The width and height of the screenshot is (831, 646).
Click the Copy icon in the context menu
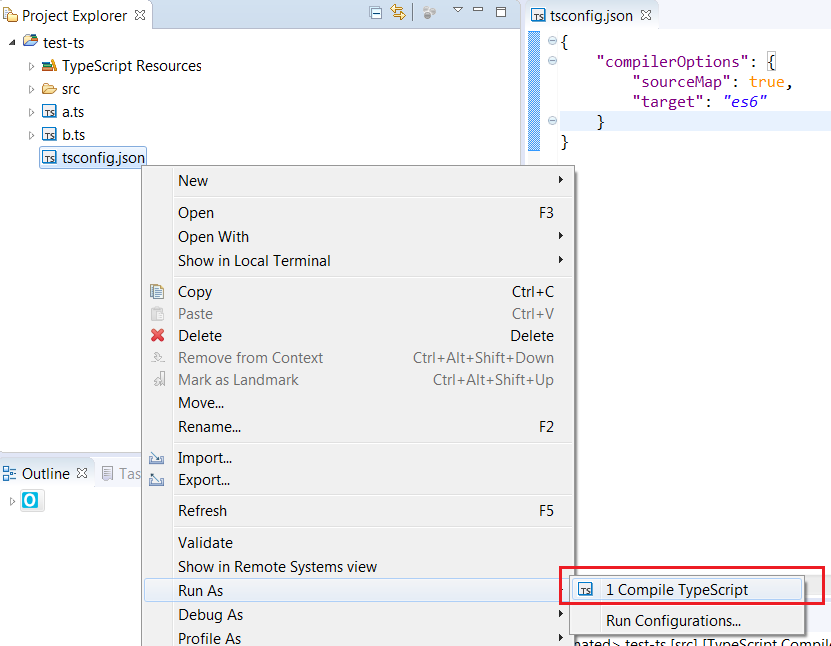(x=157, y=291)
